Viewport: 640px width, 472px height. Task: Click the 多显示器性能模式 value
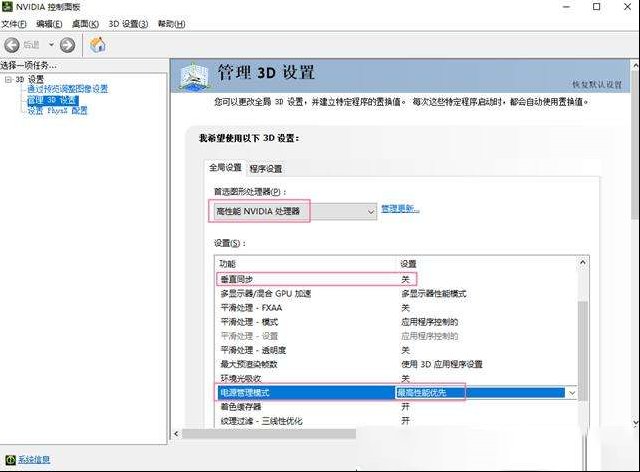point(433,294)
